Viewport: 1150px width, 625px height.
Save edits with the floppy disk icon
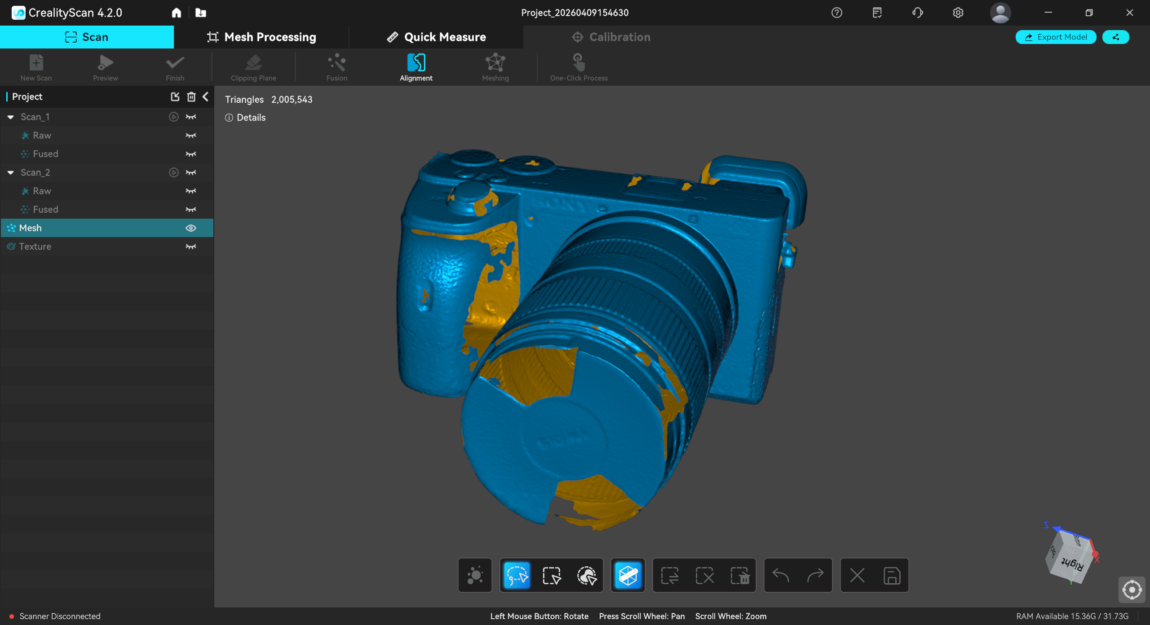coord(892,575)
